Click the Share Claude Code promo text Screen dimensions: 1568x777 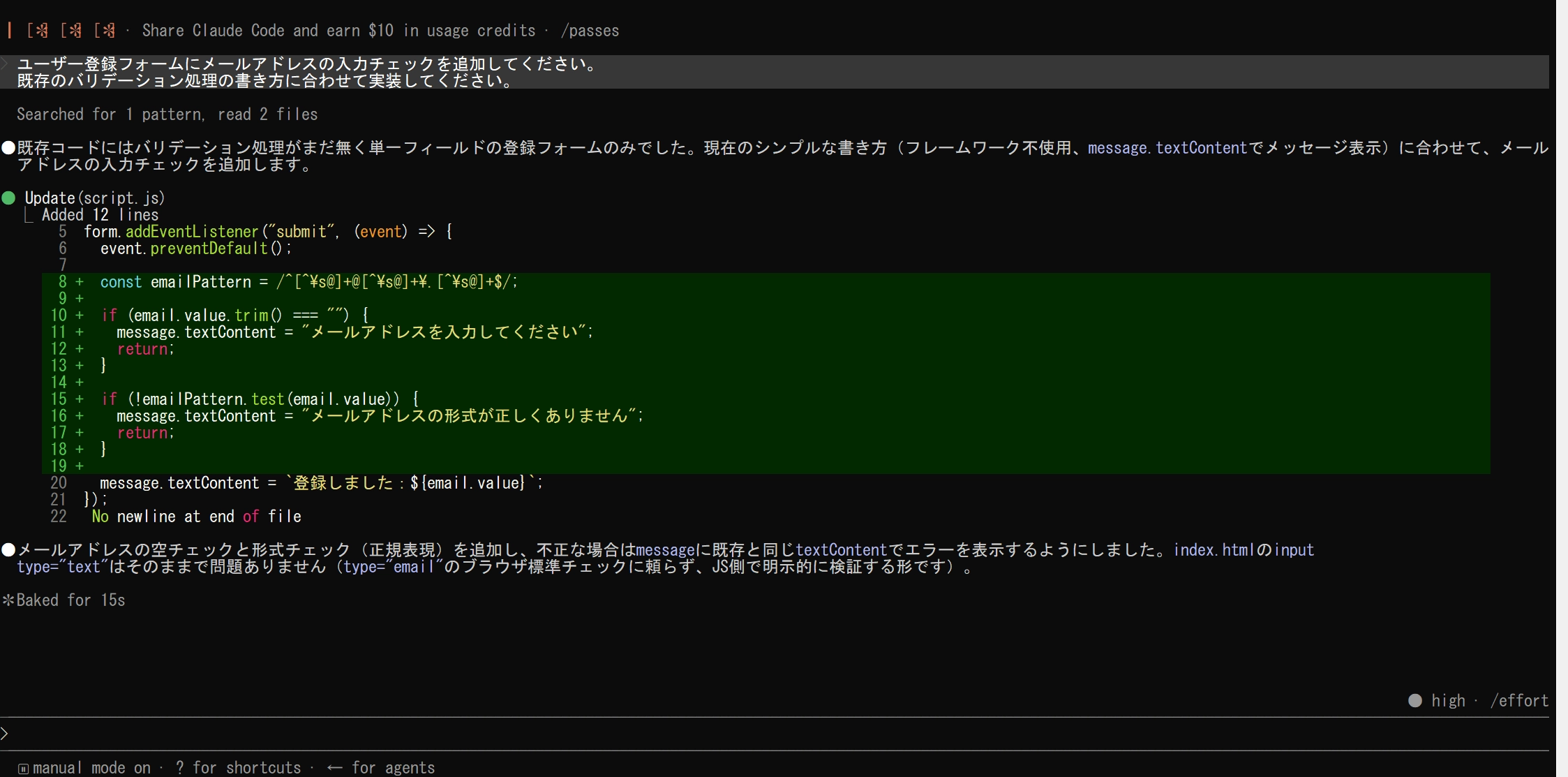[x=338, y=31]
